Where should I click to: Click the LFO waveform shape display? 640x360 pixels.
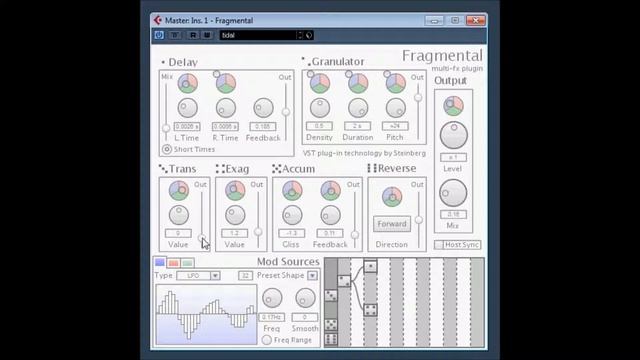tap(207, 315)
